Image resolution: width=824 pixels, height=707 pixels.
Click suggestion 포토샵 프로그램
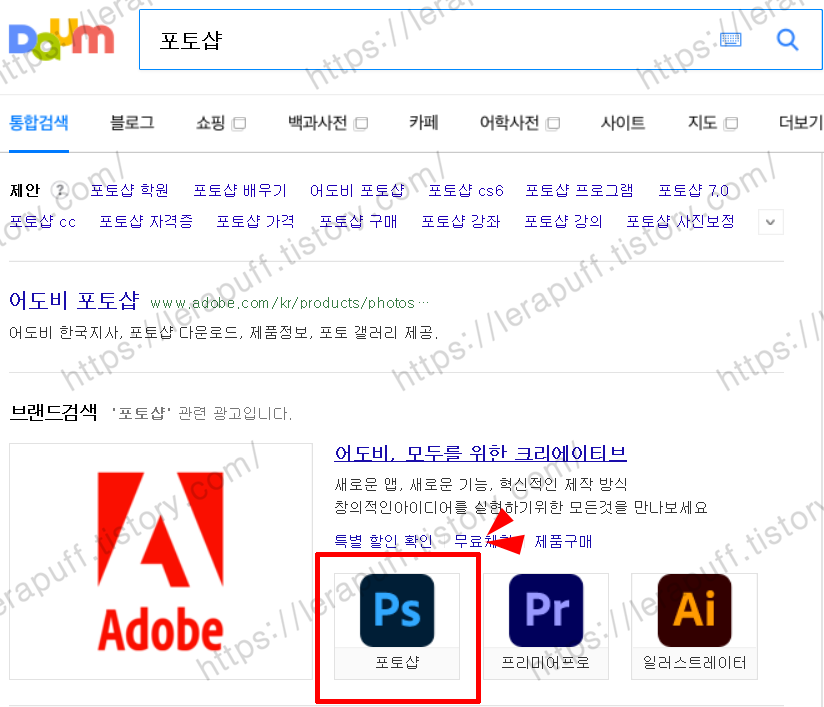pos(579,190)
